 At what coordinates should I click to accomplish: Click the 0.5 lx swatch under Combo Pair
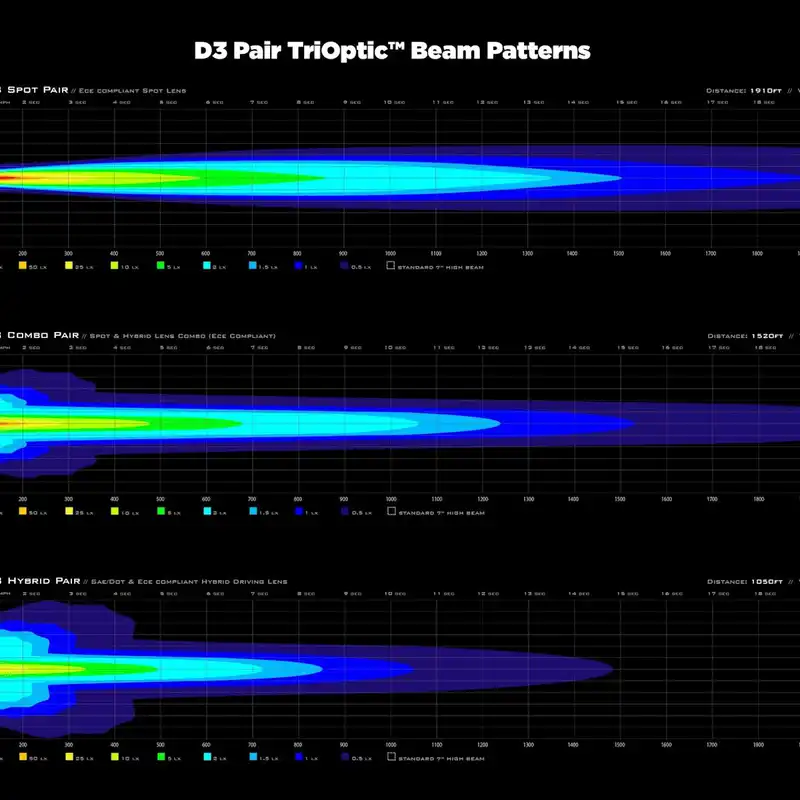pos(345,511)
